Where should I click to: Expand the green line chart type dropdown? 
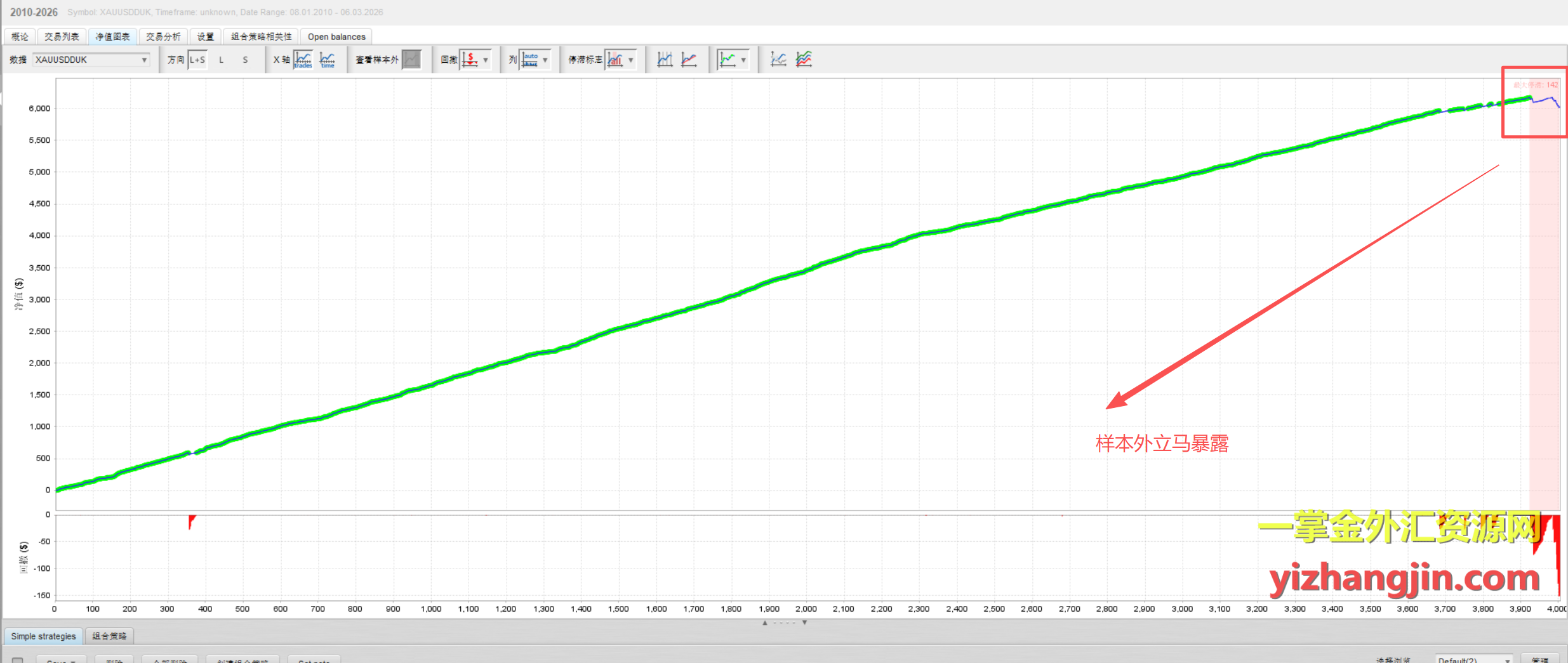[x=743, y=60]
